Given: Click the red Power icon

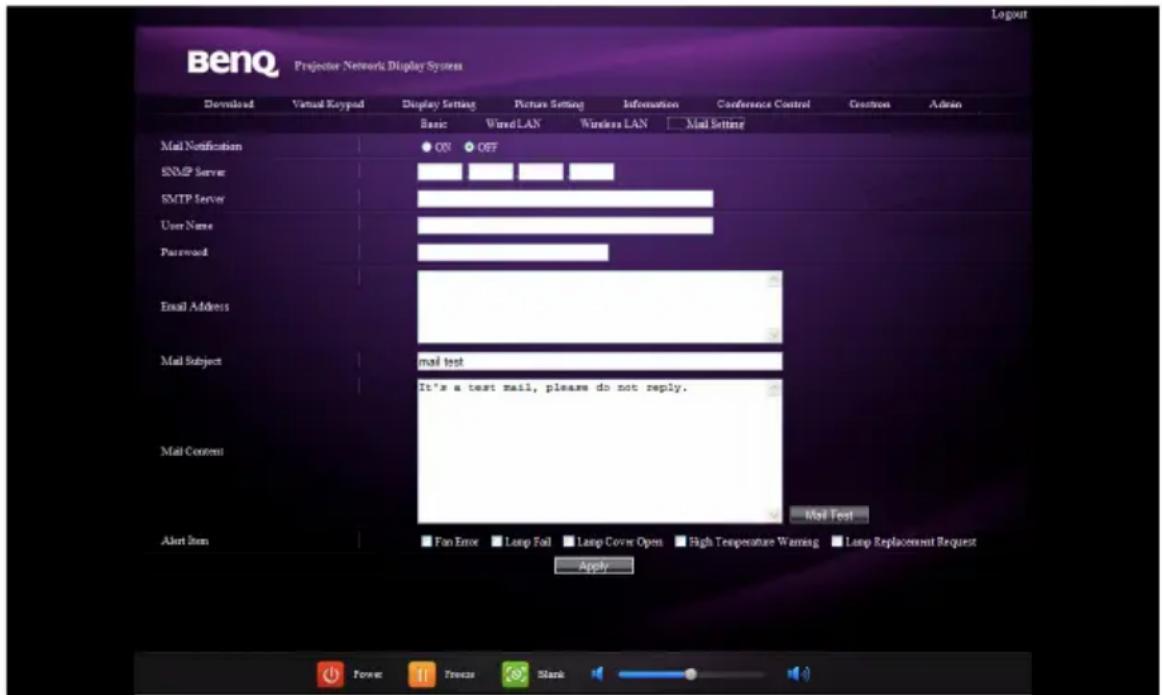Looking at the screenshot, I should pos(331,674).
